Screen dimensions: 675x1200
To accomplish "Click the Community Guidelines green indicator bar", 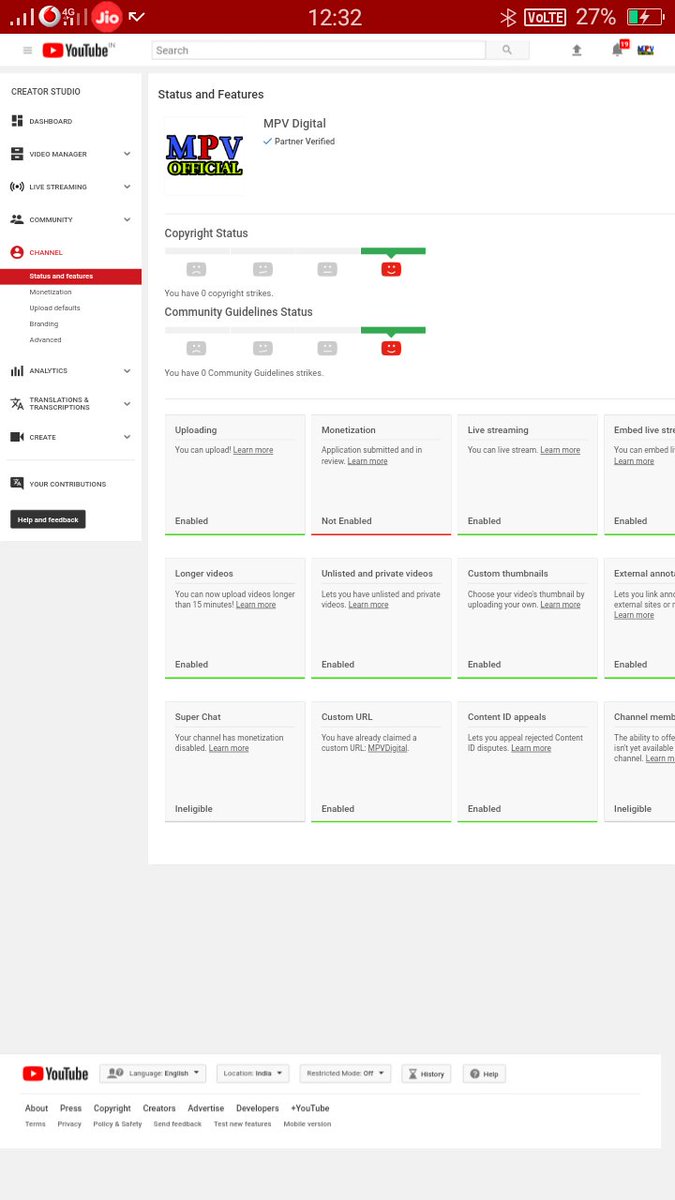I will tap(393, 330).
